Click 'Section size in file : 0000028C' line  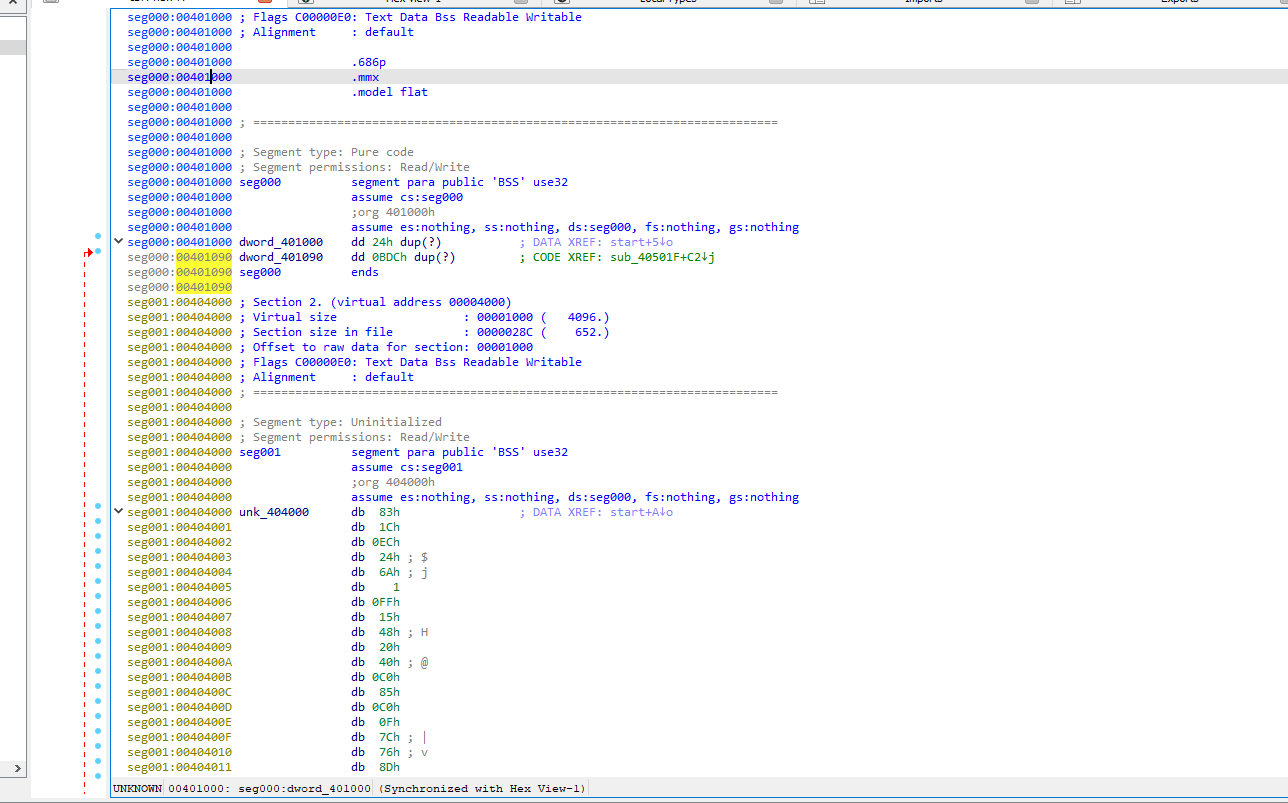click(x=424, y=332)
